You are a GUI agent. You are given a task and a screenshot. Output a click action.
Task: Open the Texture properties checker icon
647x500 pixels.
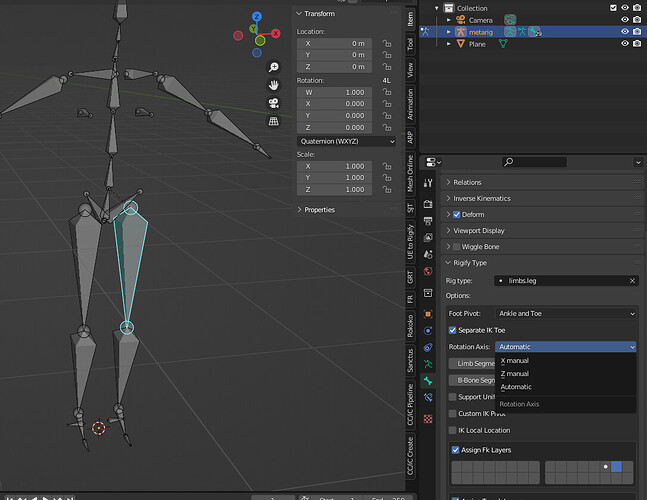pyautogui.click(x=428, y=419)
